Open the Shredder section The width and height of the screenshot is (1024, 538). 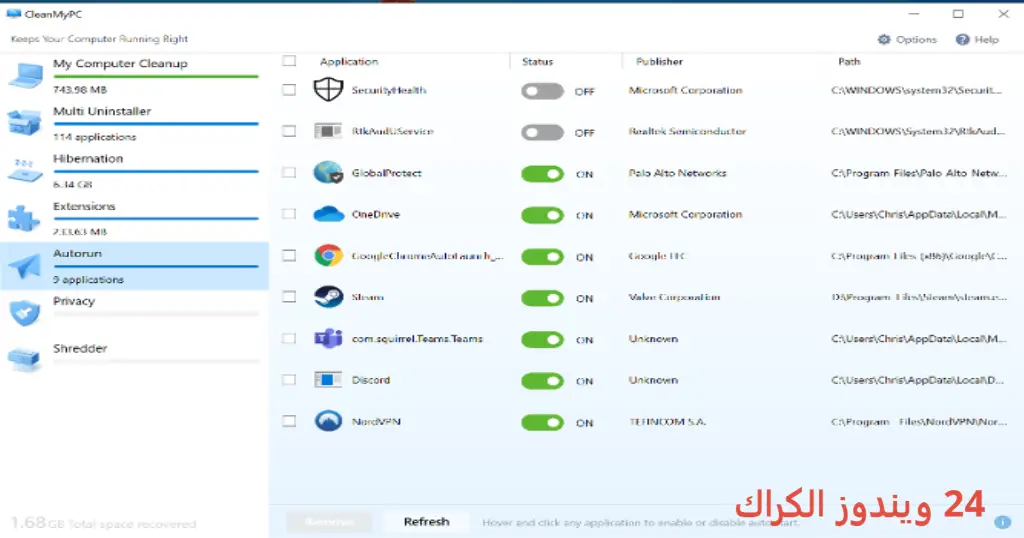tap(134, 360)
